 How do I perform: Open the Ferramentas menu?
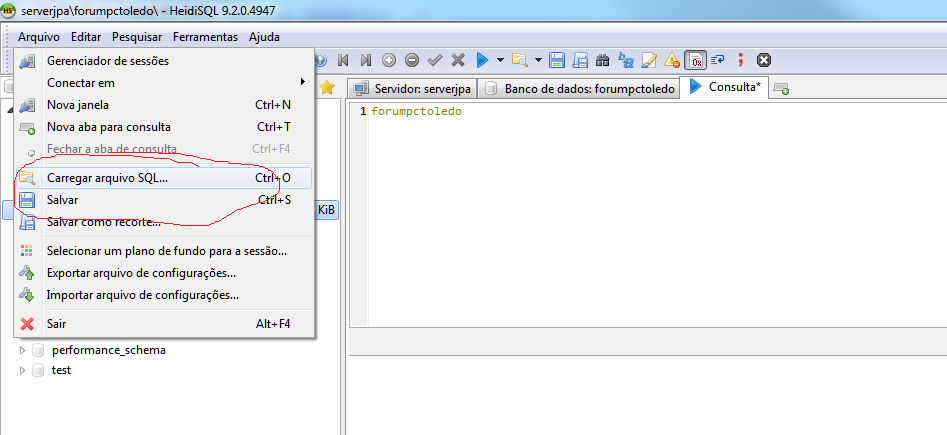coord(205,37)
